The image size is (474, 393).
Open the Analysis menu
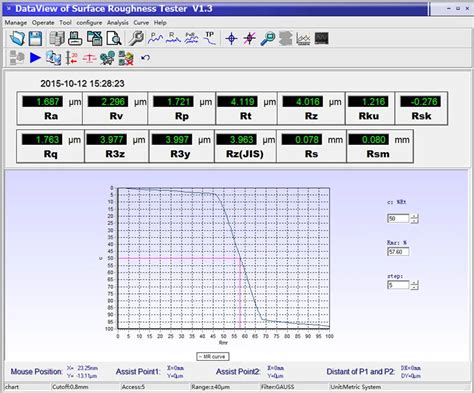(118, 23)
